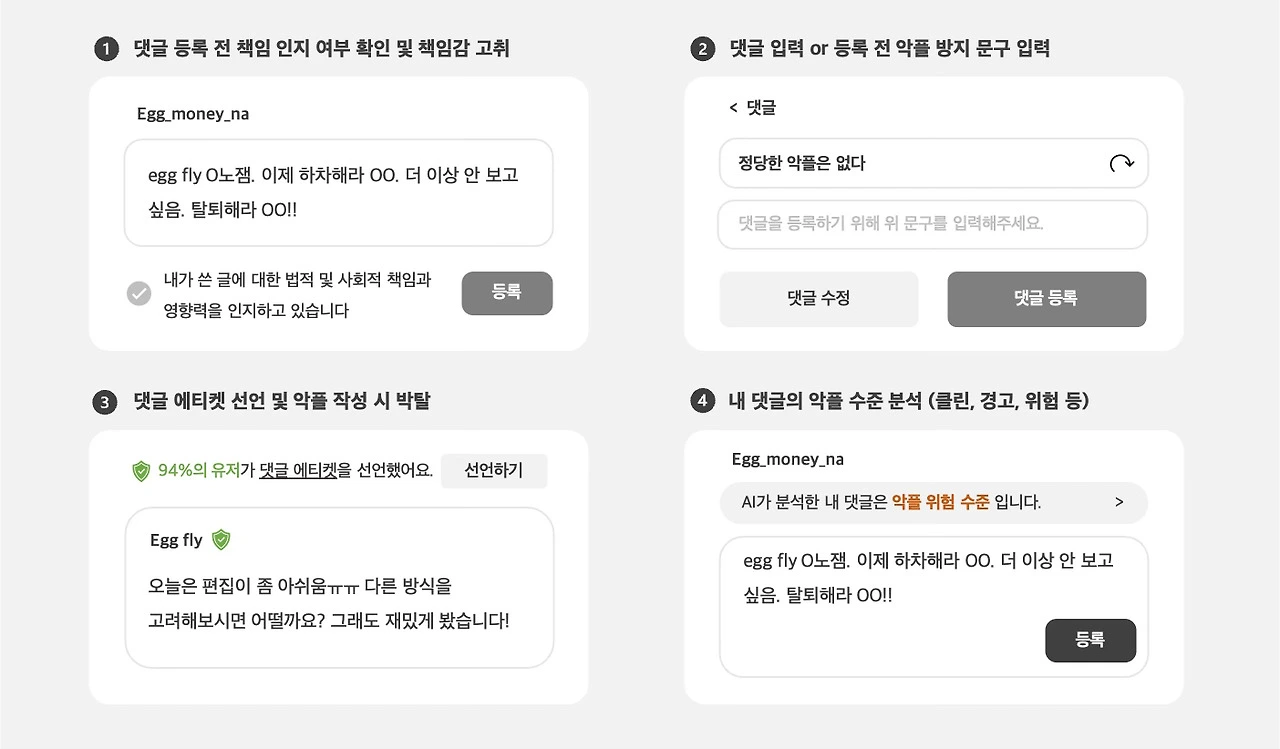Click the refresh arrow icon beside 정당한 악플은 없다

pos(1121,163)
